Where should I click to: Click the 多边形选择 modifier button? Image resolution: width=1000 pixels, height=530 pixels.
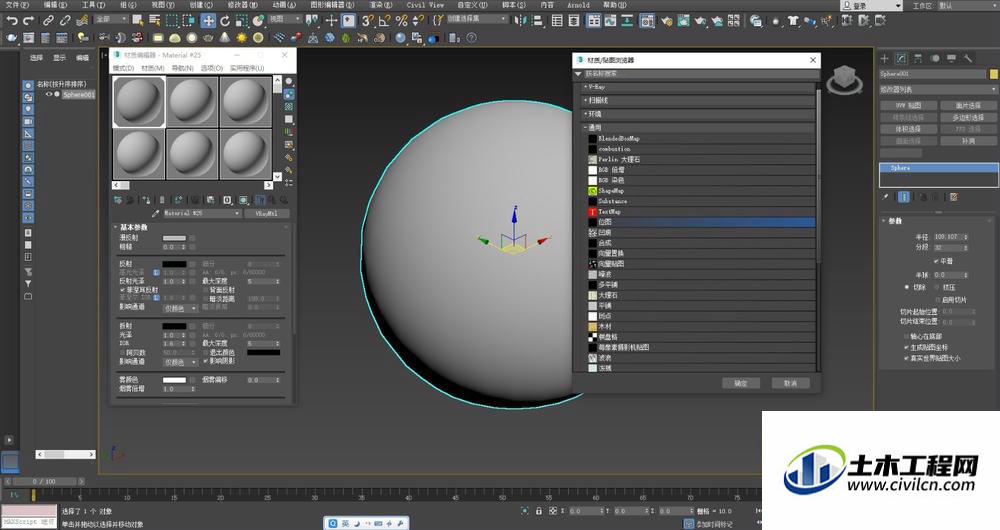[968, 117]
